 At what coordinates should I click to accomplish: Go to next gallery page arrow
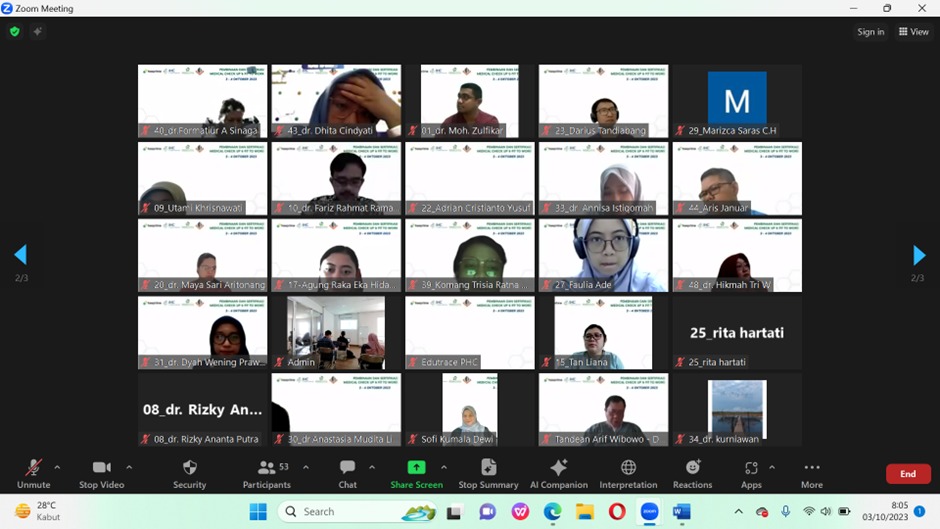pos(918,255)
